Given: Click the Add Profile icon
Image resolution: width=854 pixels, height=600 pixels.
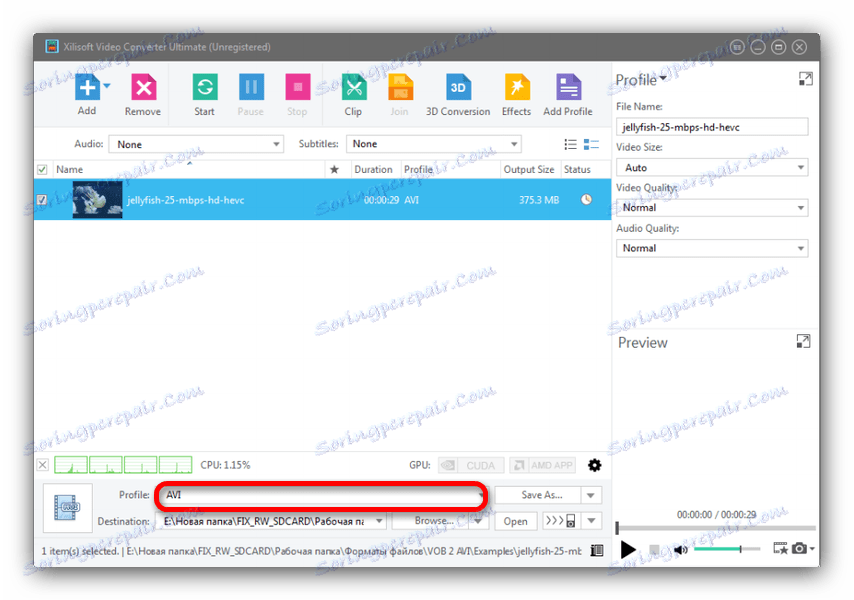Looking at the screenshot, I should click(x=568, y=87).
